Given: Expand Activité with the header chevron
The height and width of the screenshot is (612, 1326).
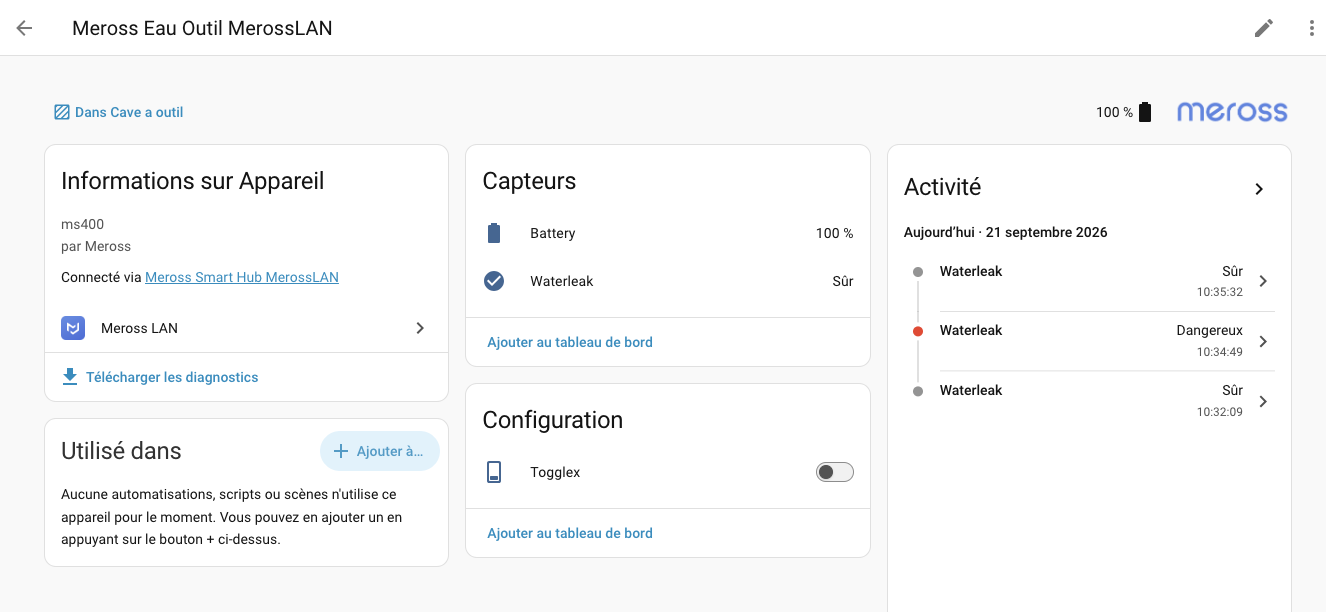Looking at the screenshot, I should tap(1259, 188).
